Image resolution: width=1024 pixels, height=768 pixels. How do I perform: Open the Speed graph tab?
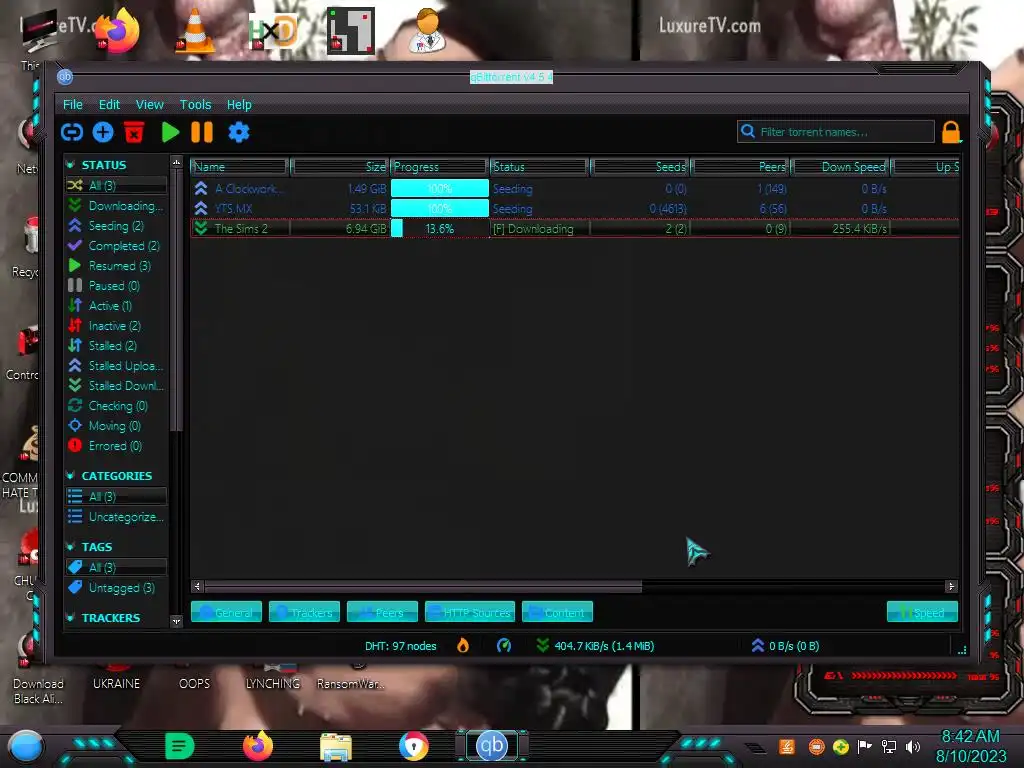point(922,613)
